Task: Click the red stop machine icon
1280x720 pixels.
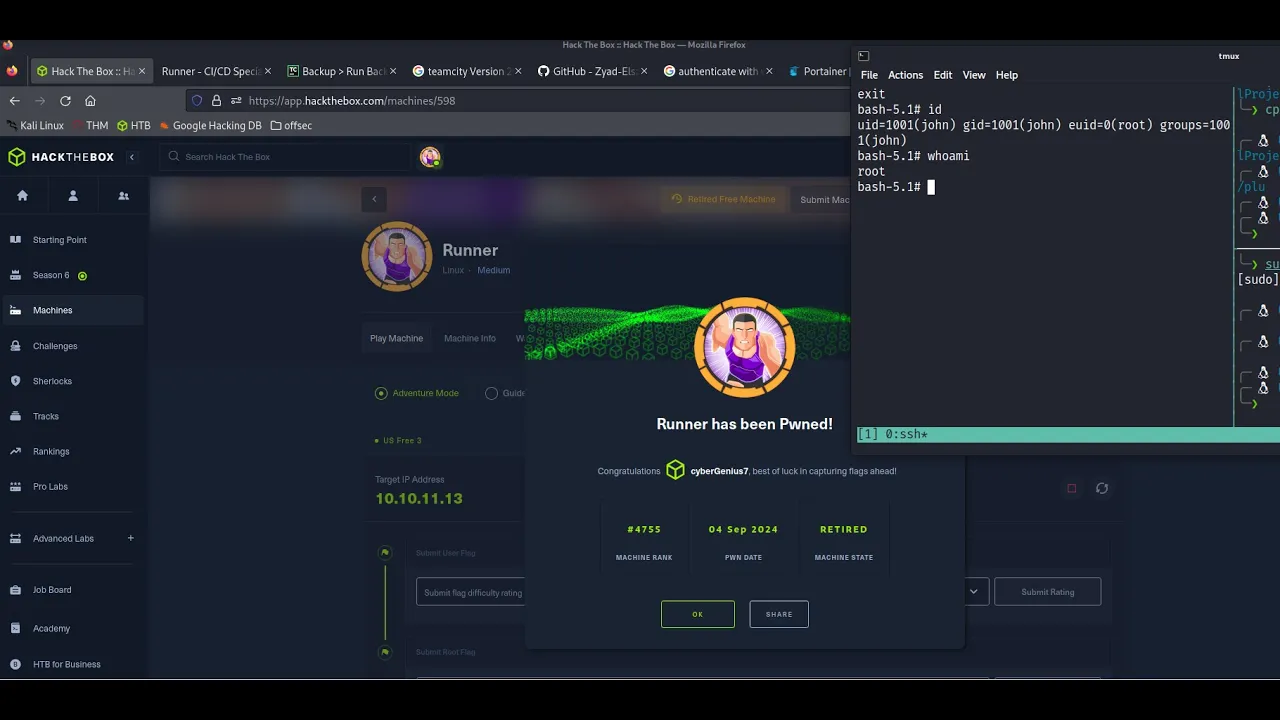Action: click(1071, 488)
